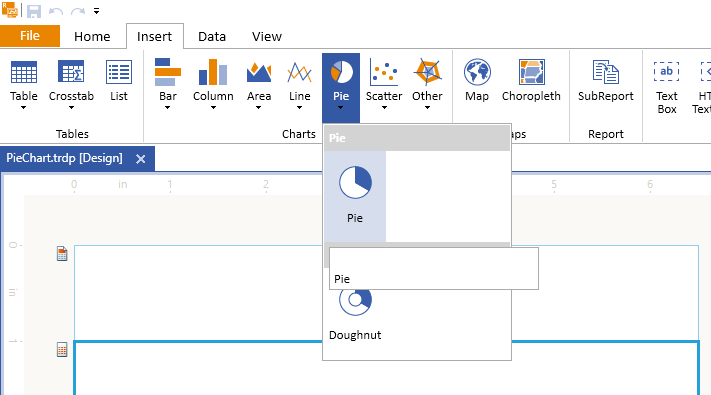Click the Pie chart ribbon icon

tap(341, 72)
